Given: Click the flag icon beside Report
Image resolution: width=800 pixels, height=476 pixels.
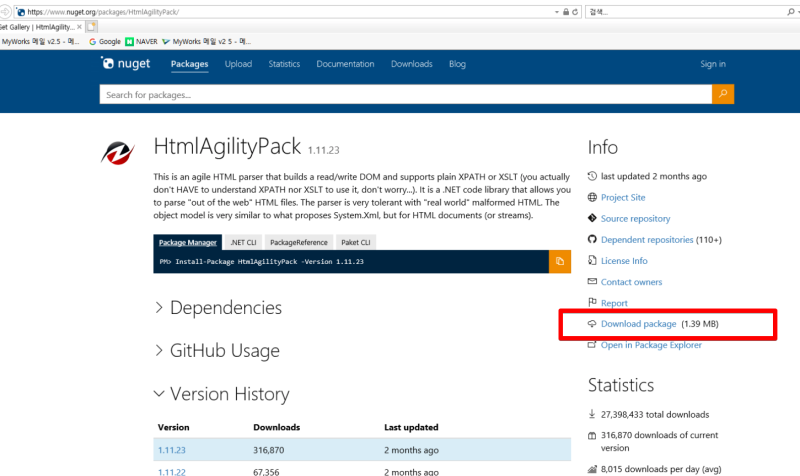Looking at the screenshot, I should click(592, 302).
